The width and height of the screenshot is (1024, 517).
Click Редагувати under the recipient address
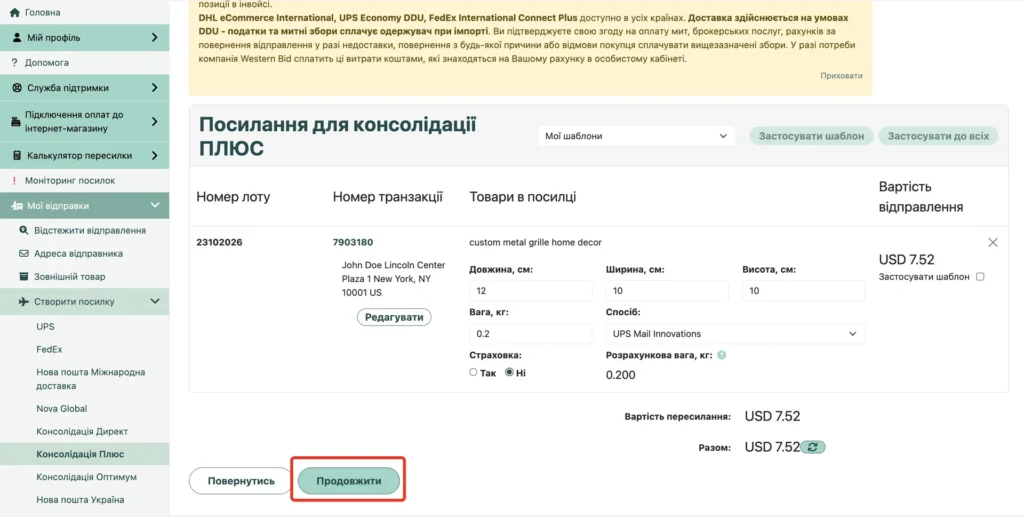point(394,317)
